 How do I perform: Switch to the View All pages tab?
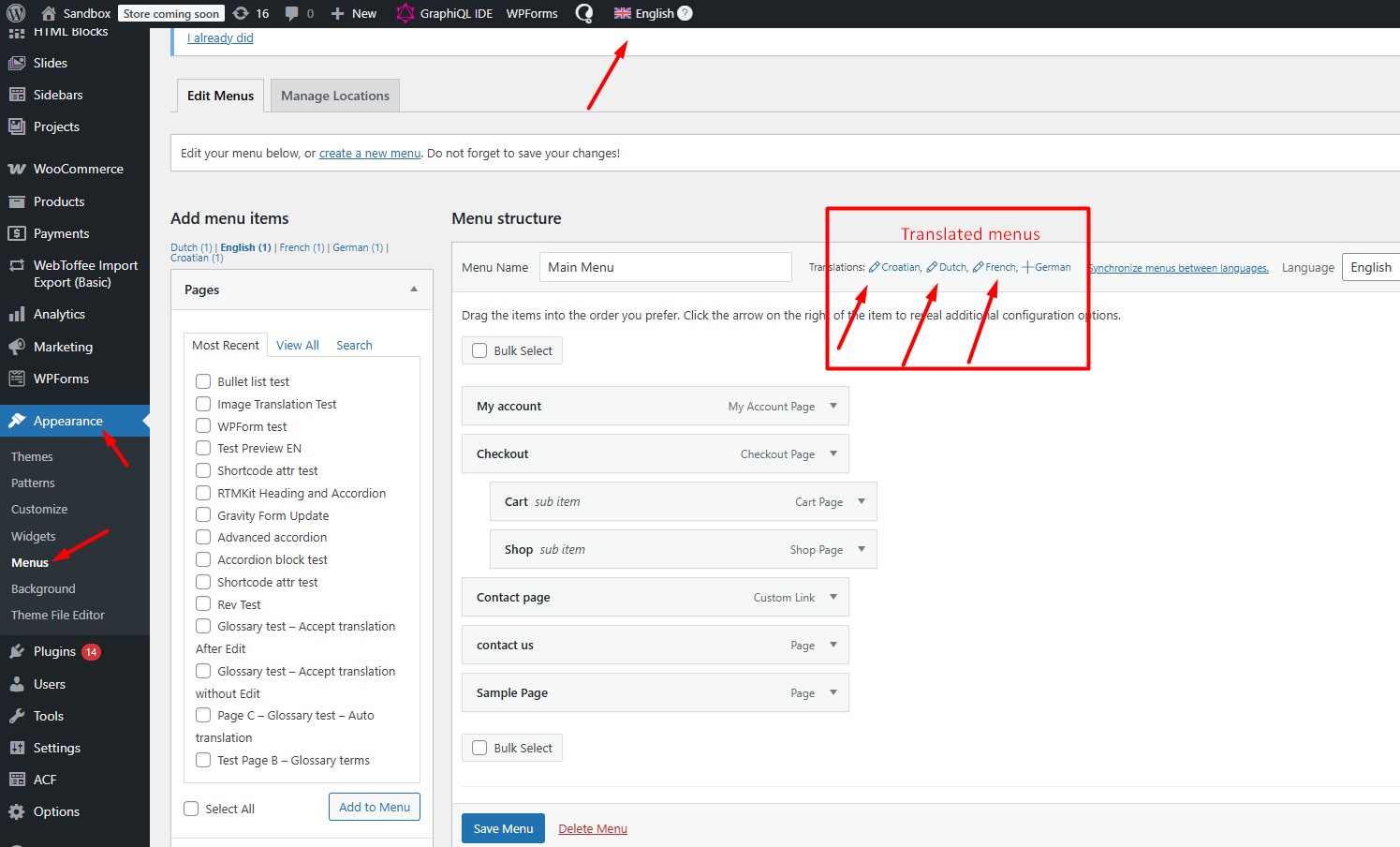298,345
